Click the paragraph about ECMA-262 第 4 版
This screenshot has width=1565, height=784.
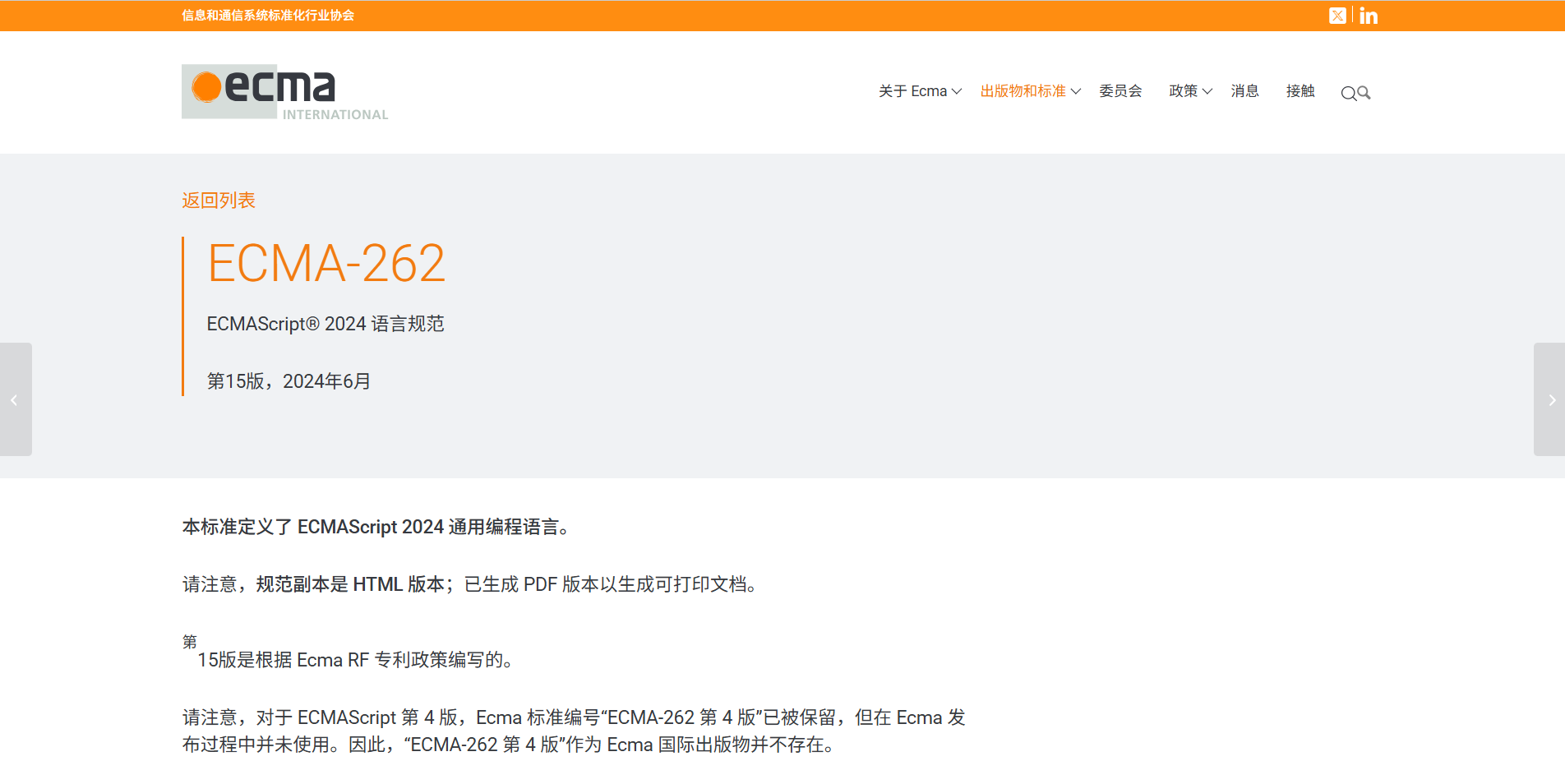coord(574,731)
